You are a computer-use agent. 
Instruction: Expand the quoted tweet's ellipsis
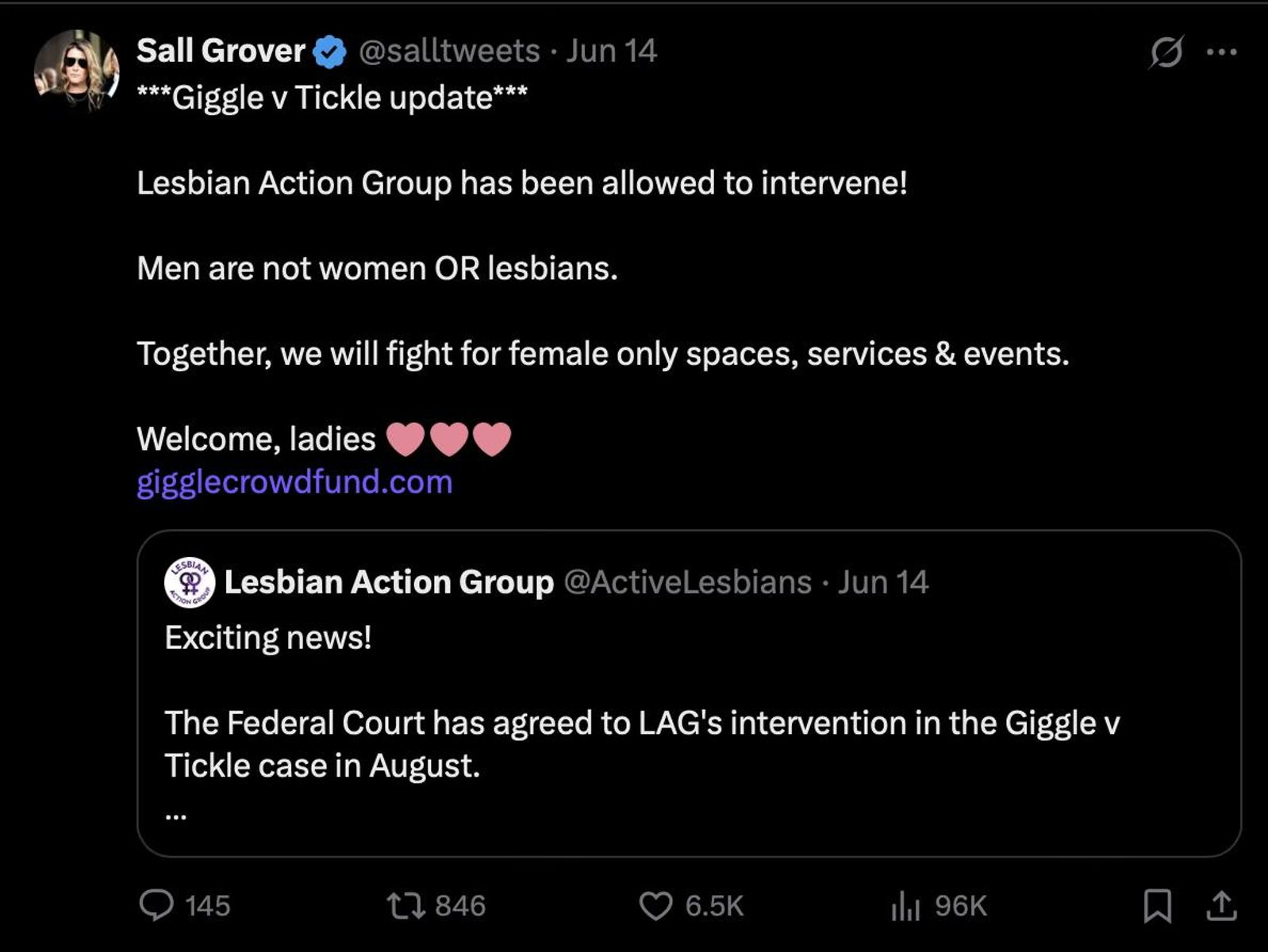176,815
